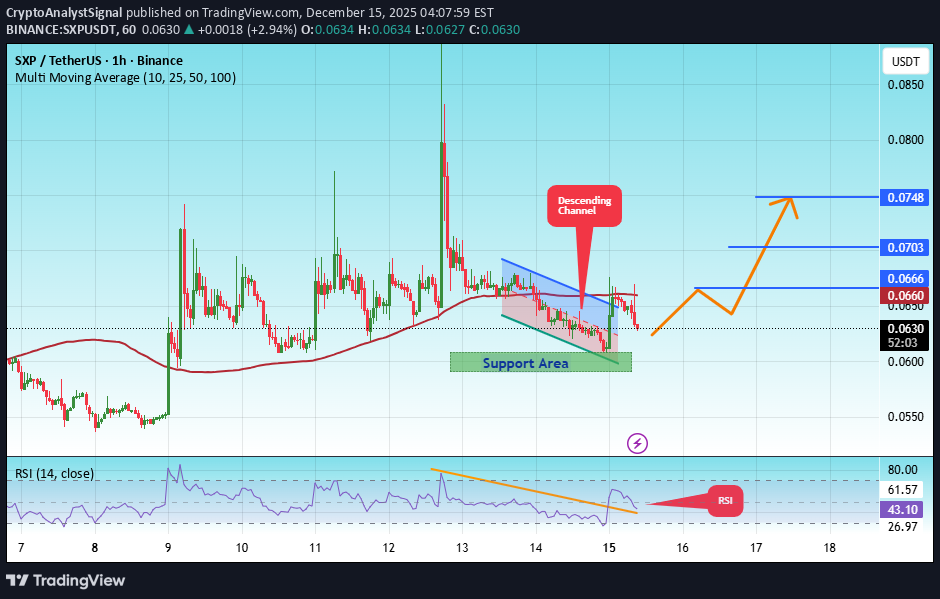Click the Descending Channel callout
This screenshot has width=940, height=599.
tap(584, 205)
